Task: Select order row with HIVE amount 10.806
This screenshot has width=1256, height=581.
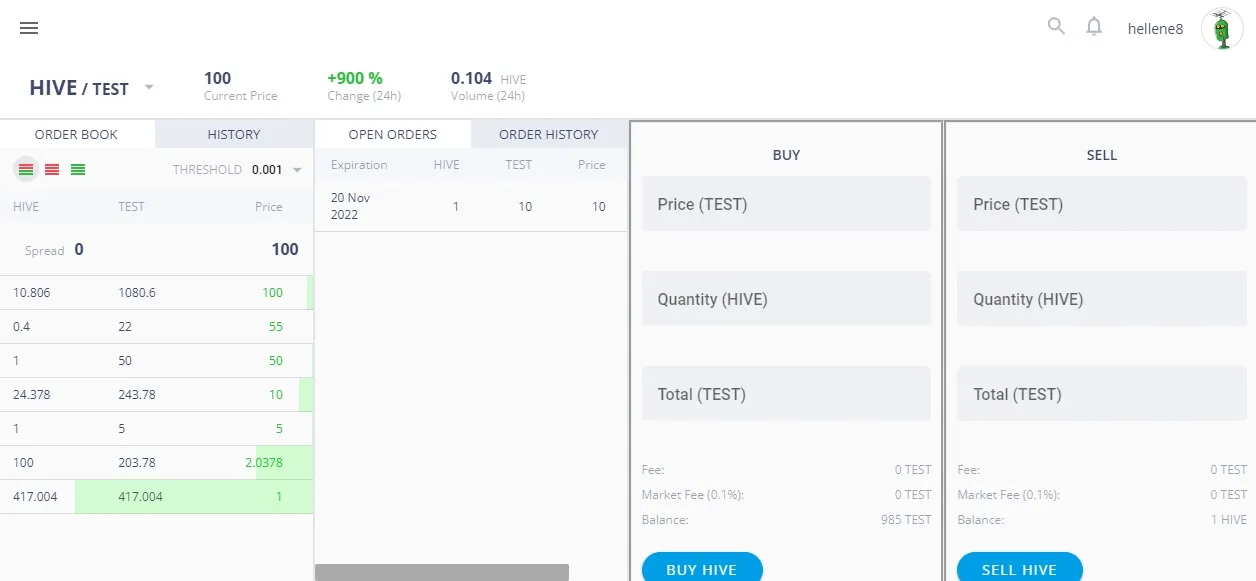Action: (156, 293)
